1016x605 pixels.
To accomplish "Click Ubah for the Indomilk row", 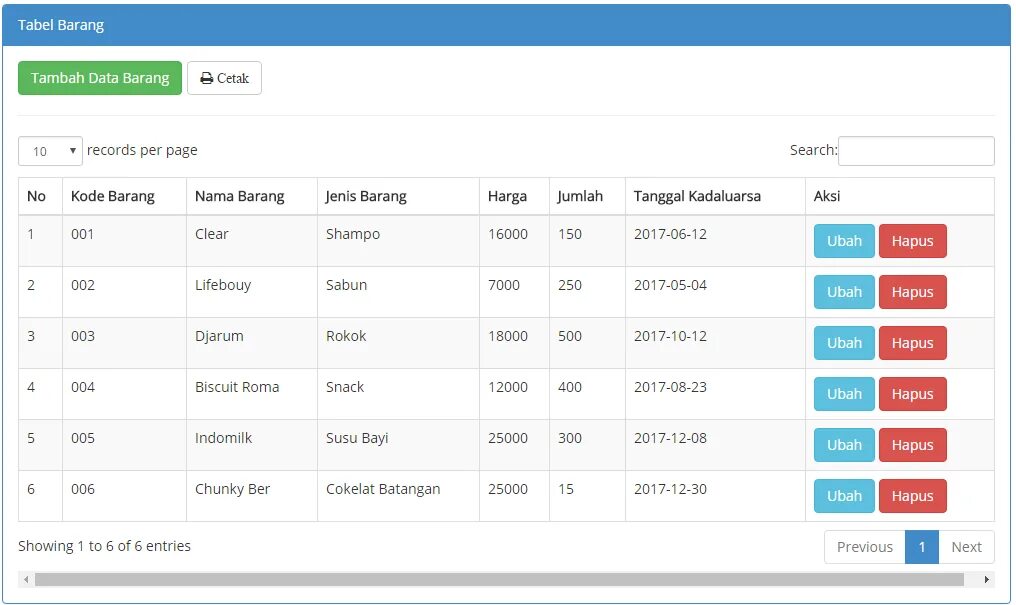I will tap(844, 445).
